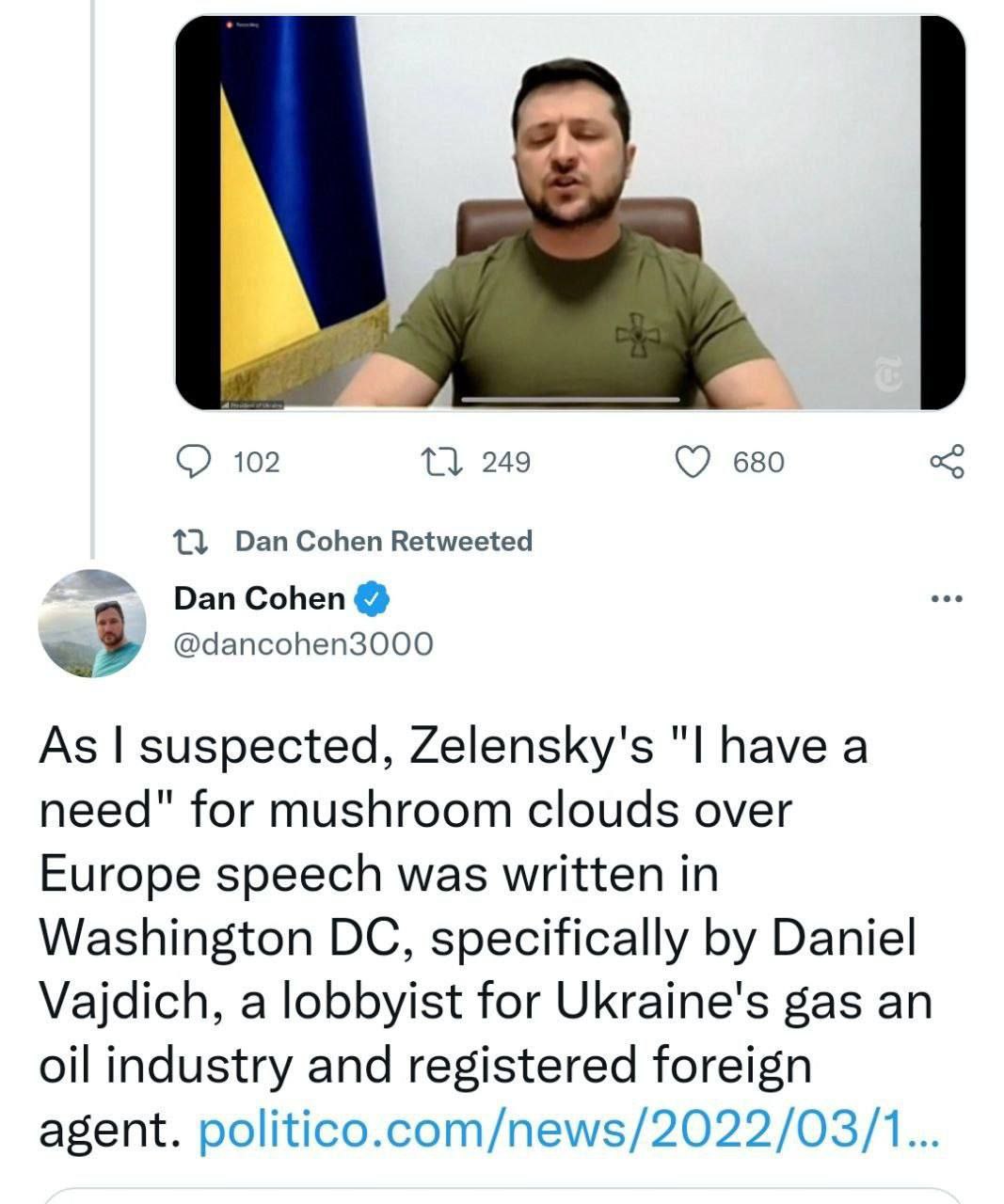Open the share icon below the video
The image size is (1004, 1204).
point(947,462)
